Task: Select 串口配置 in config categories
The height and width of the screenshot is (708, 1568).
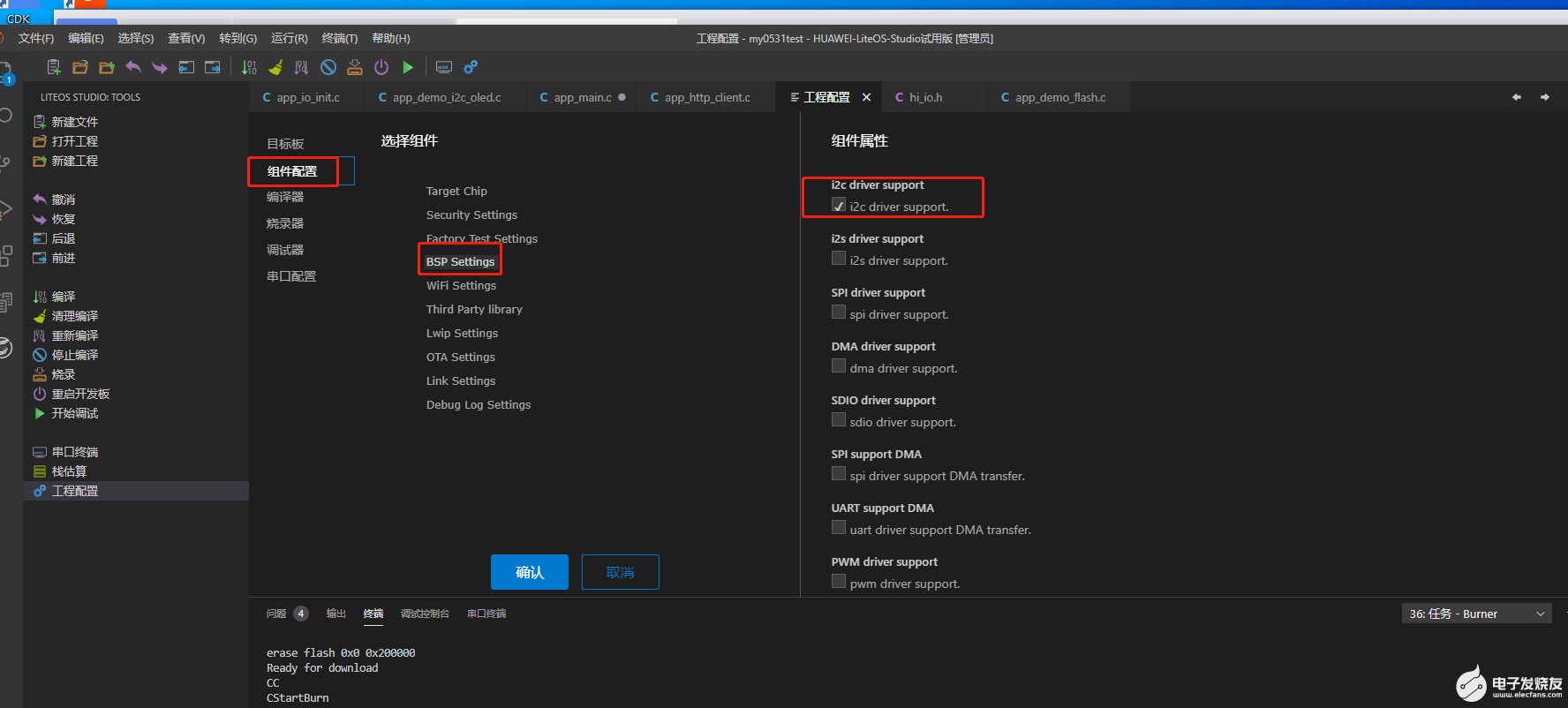Action: (291, 276)
